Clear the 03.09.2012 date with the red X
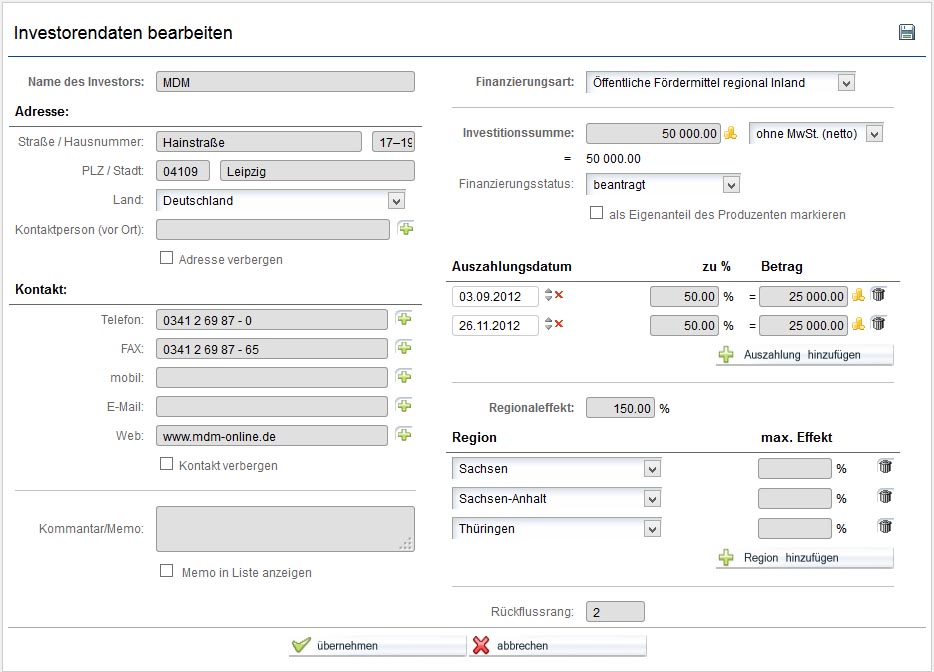Screen dimensions: 934x672 (559, 295)
